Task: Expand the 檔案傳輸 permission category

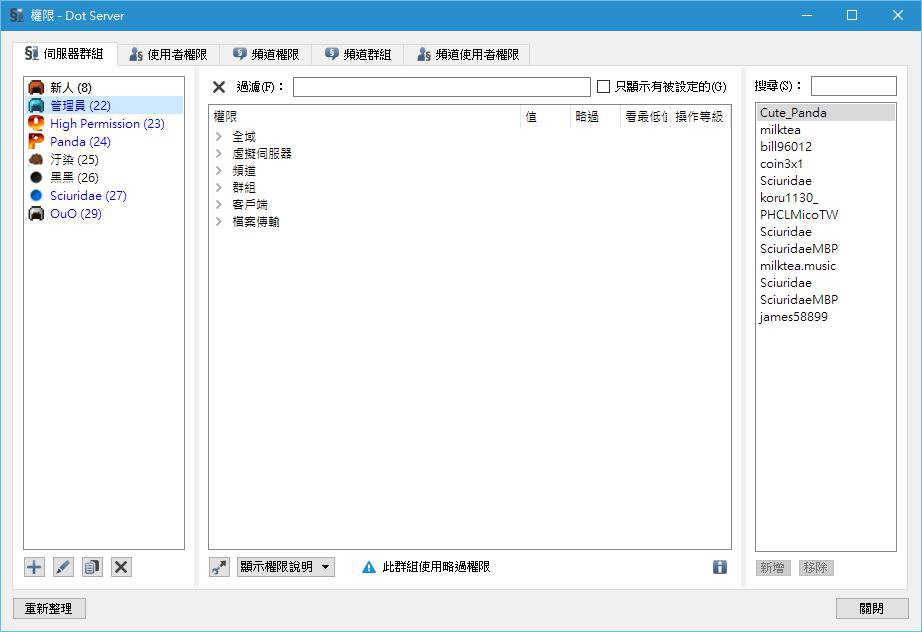Action: point(219,222)
